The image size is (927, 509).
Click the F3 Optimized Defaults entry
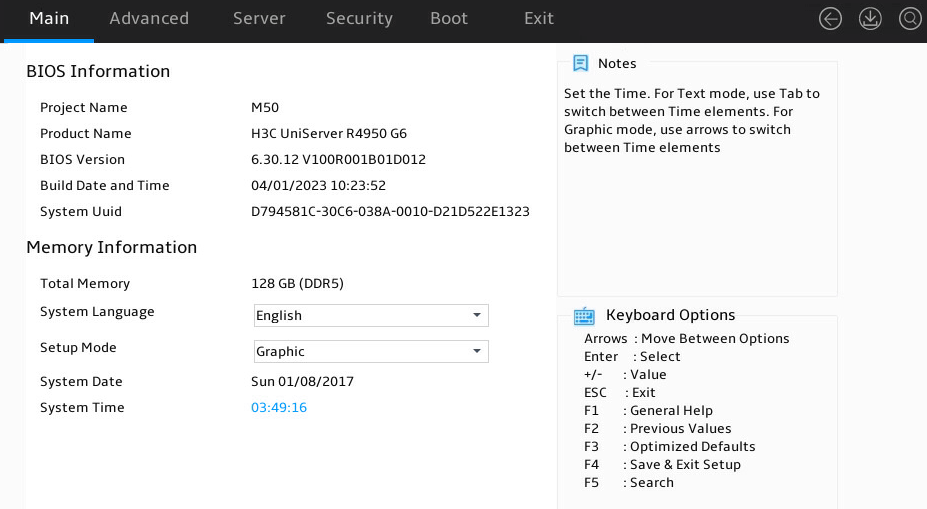point(670,446)
